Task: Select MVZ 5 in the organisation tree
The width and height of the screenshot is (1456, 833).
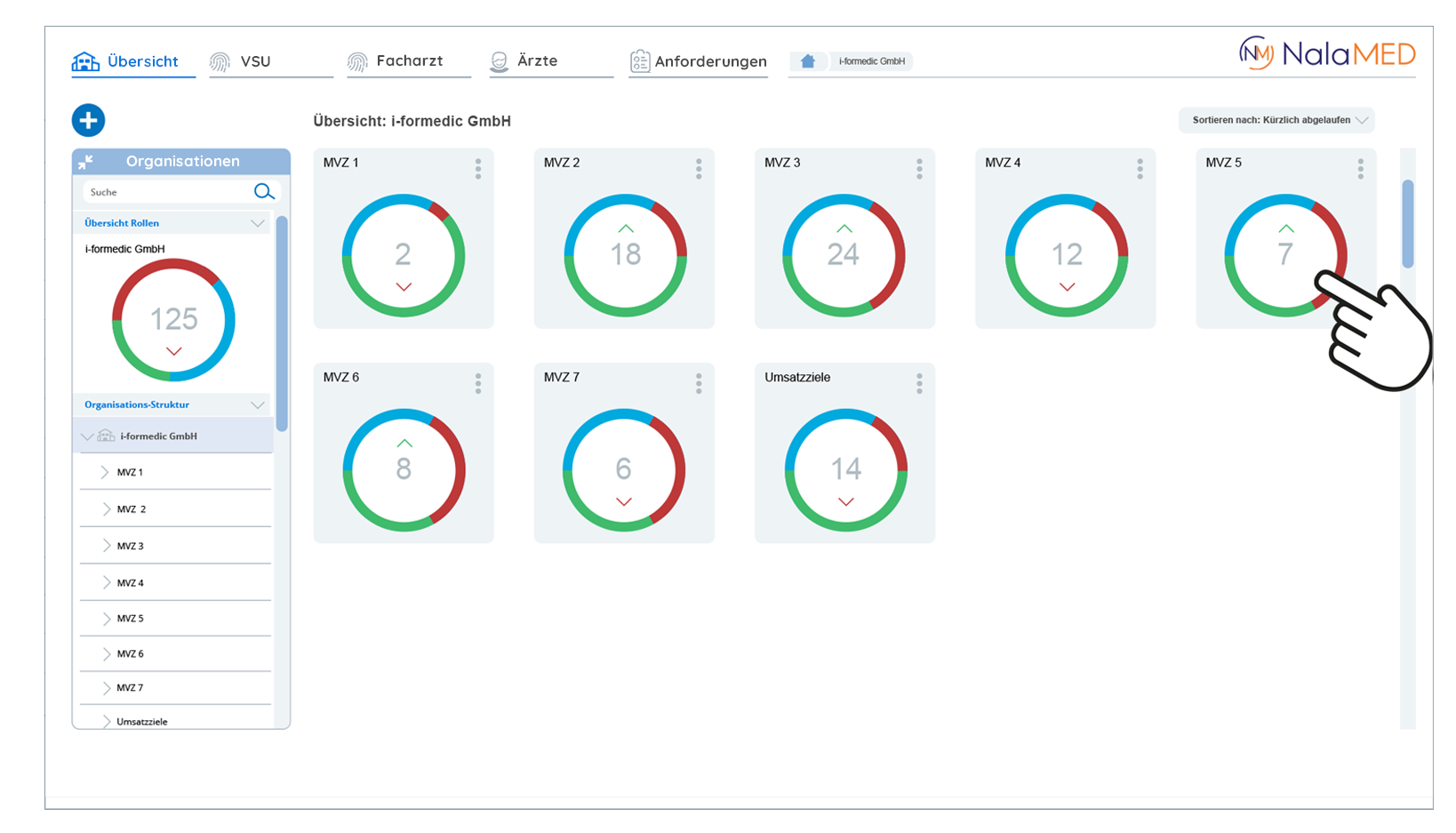Action: tap(130, 619)
